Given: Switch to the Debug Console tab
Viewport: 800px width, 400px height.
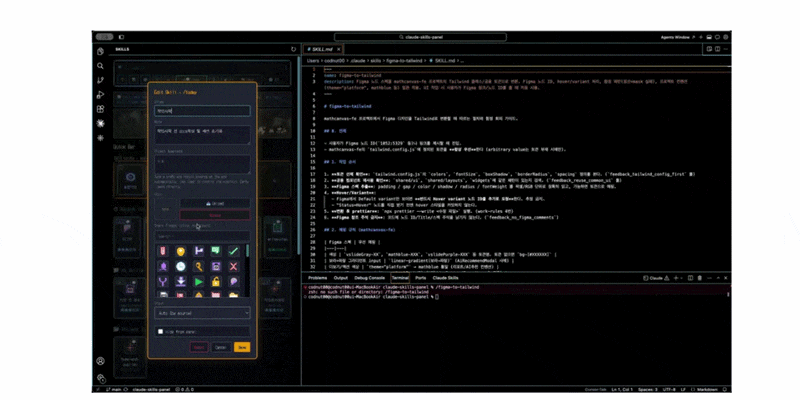Looking at the screenshot, I should 370,278.
